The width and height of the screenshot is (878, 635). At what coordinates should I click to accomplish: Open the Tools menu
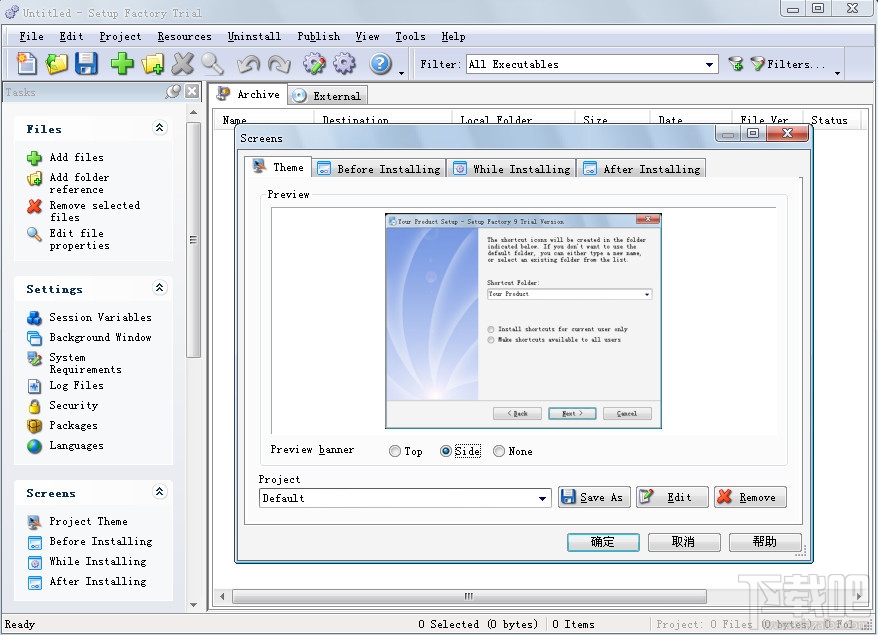pyautogui.click(x=410, y=36)
